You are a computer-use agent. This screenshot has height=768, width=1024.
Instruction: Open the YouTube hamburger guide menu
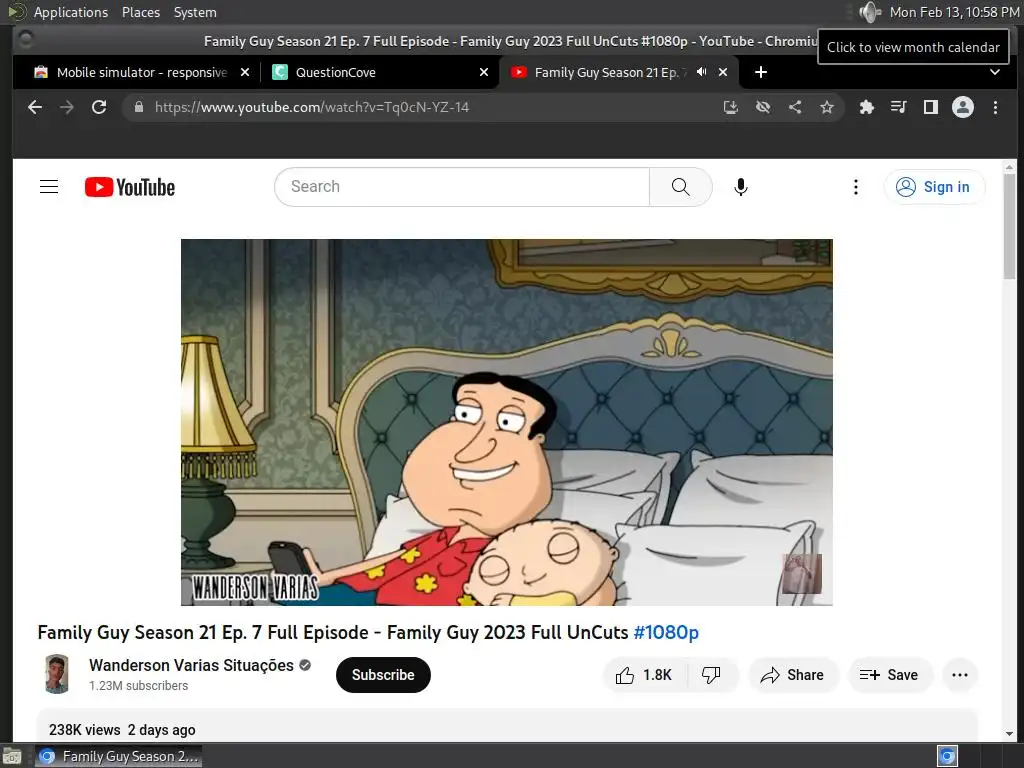[49, 187]
